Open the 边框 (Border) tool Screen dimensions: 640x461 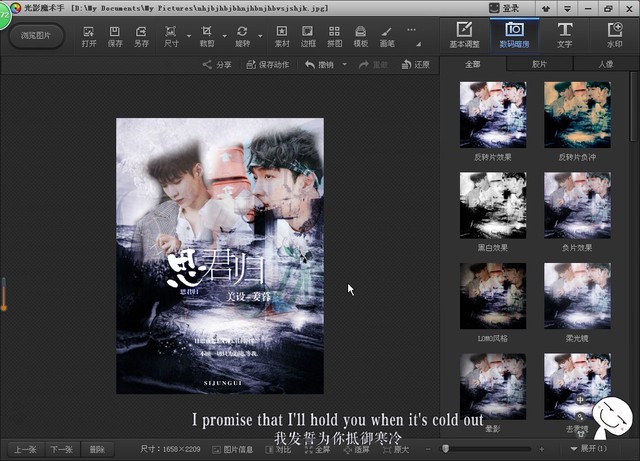[308, 36]
